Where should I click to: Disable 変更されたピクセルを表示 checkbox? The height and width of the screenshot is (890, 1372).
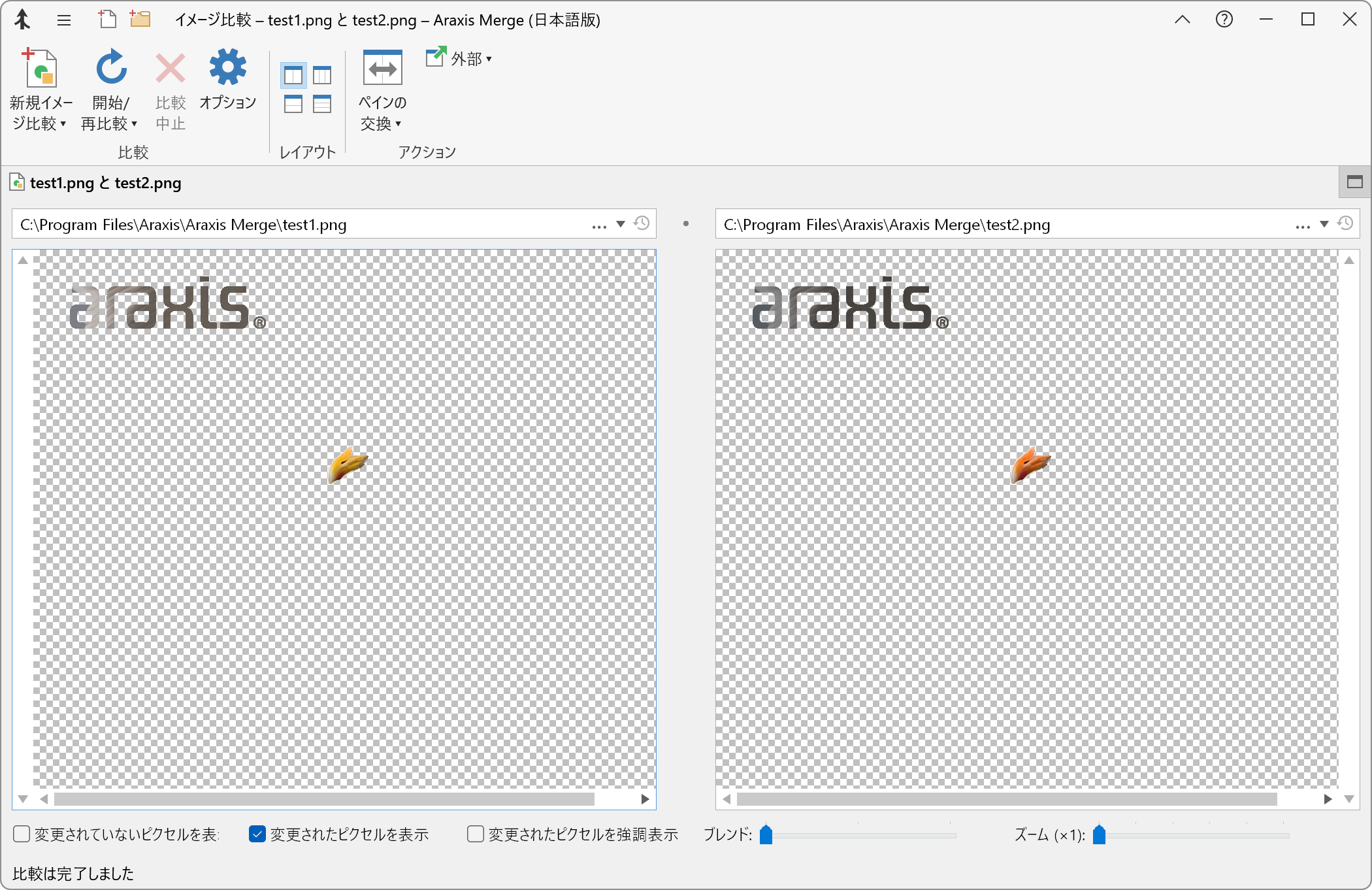(257, 834)
